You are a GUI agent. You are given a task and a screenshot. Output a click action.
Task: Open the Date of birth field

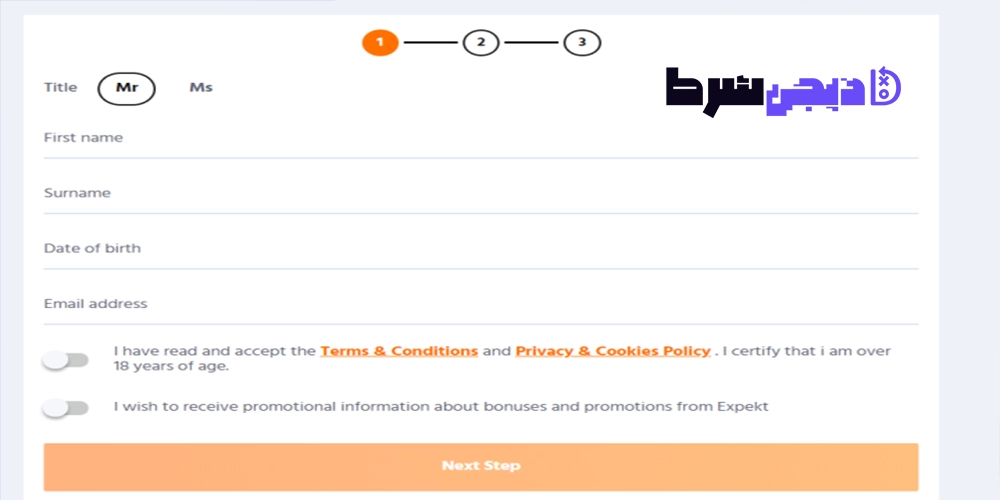coord(481,249)
